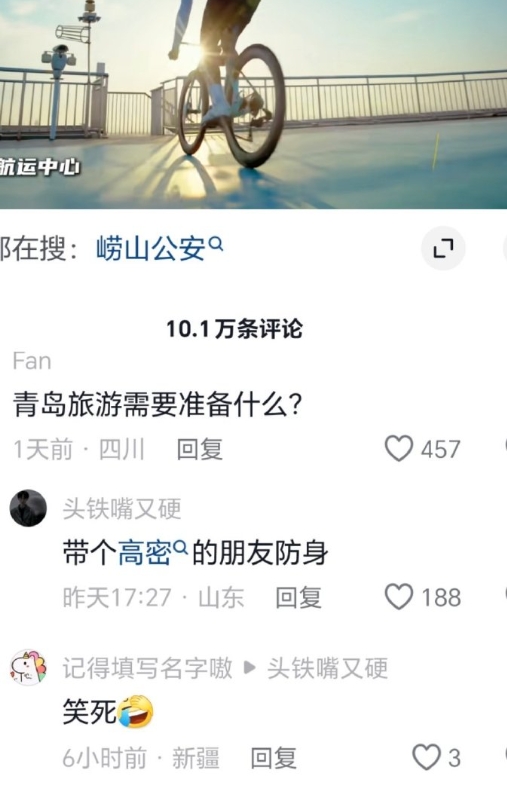The image size is (507, 804).
Task: Reply to Fan's comment about 青岛旅游
Action: click(199, 450)
